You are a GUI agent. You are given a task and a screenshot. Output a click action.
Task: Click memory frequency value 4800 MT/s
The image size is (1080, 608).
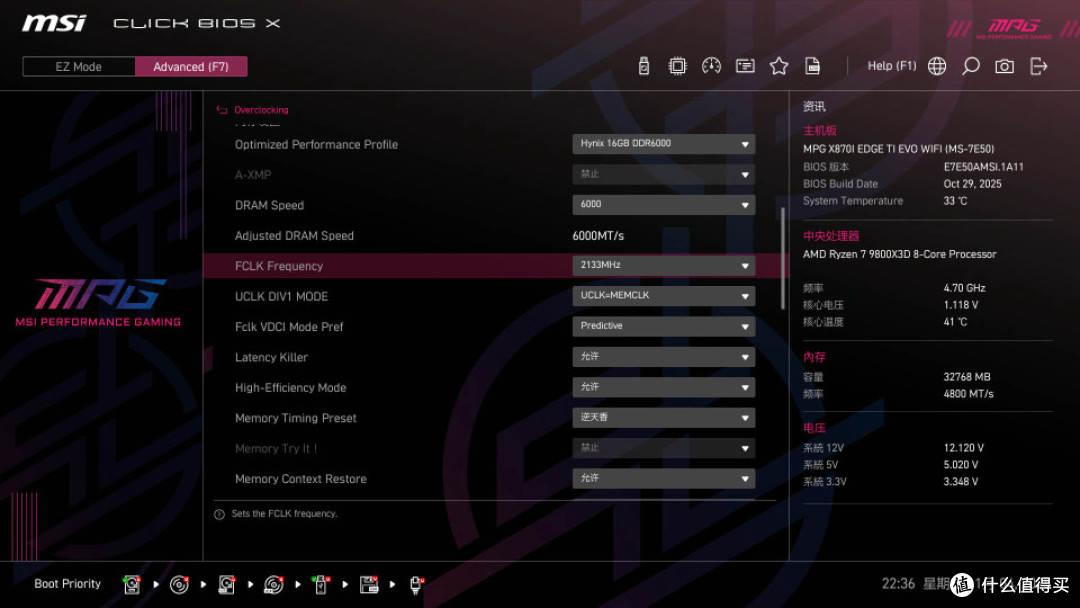point(968,394)
